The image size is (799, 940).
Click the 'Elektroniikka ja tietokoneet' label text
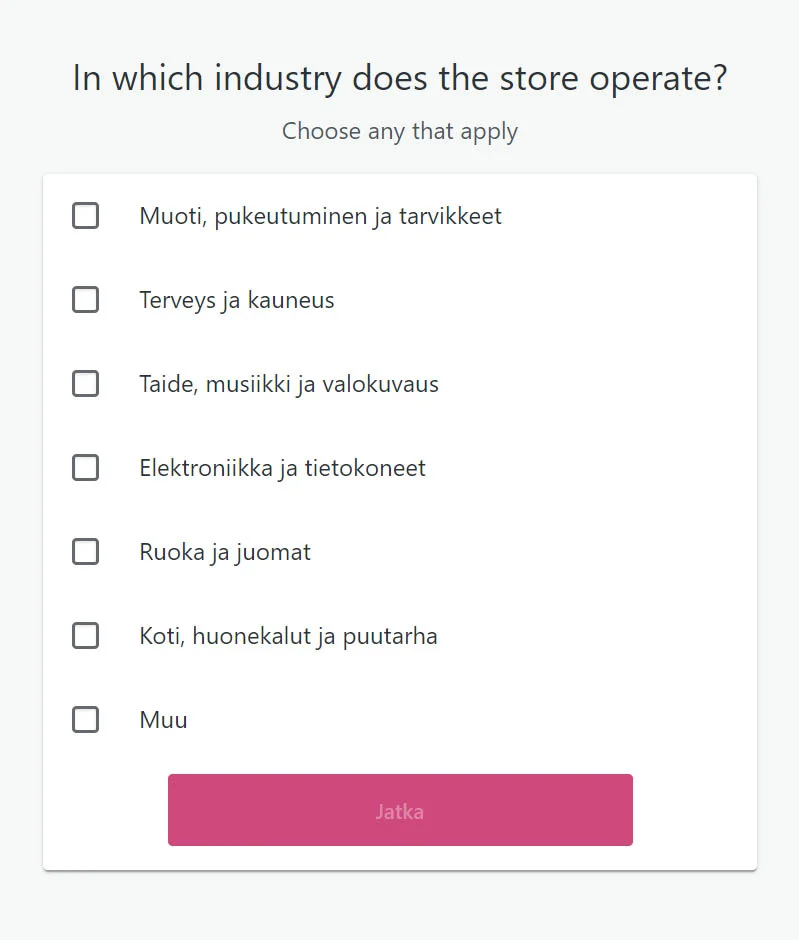282,468
